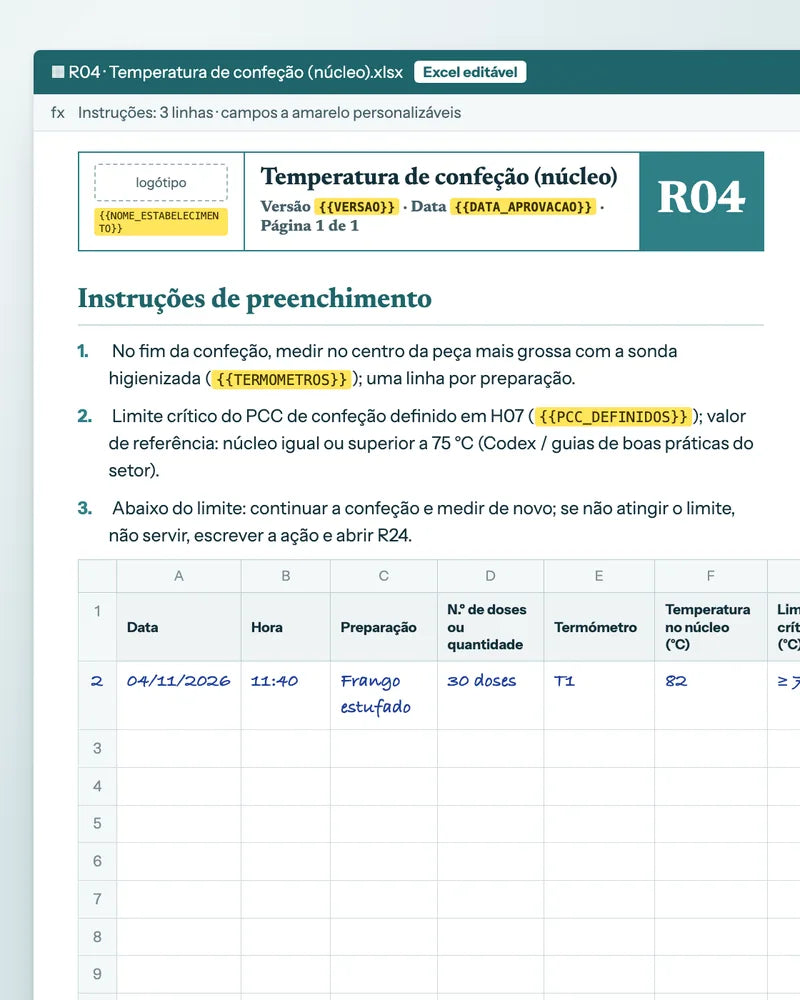Click the 'Excel editável' badge button
Viewport: 800px width, 1000px height.
(x=470, y=72)
